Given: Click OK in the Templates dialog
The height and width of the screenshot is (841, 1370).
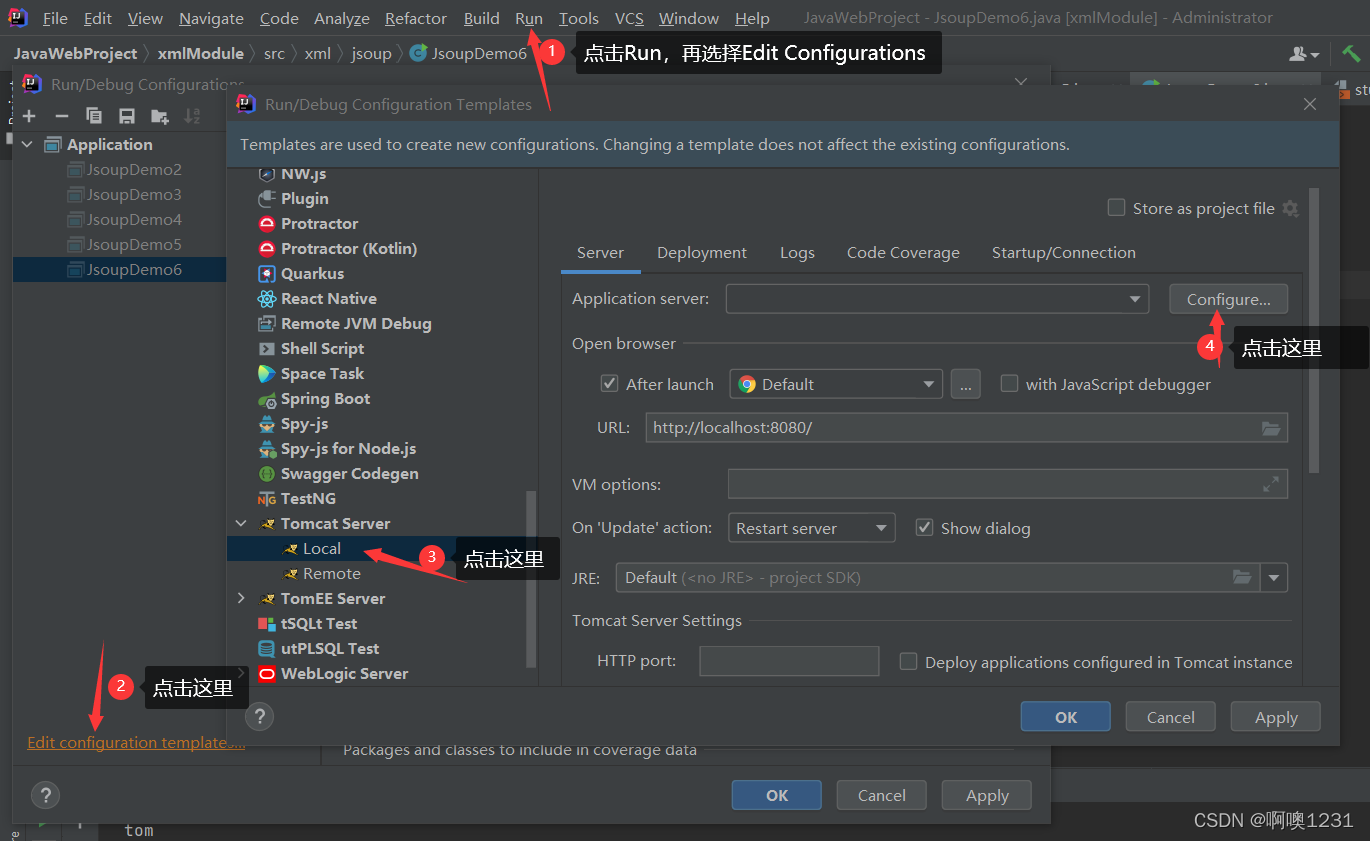Looking at the screenshot, I should point(1066,717).
